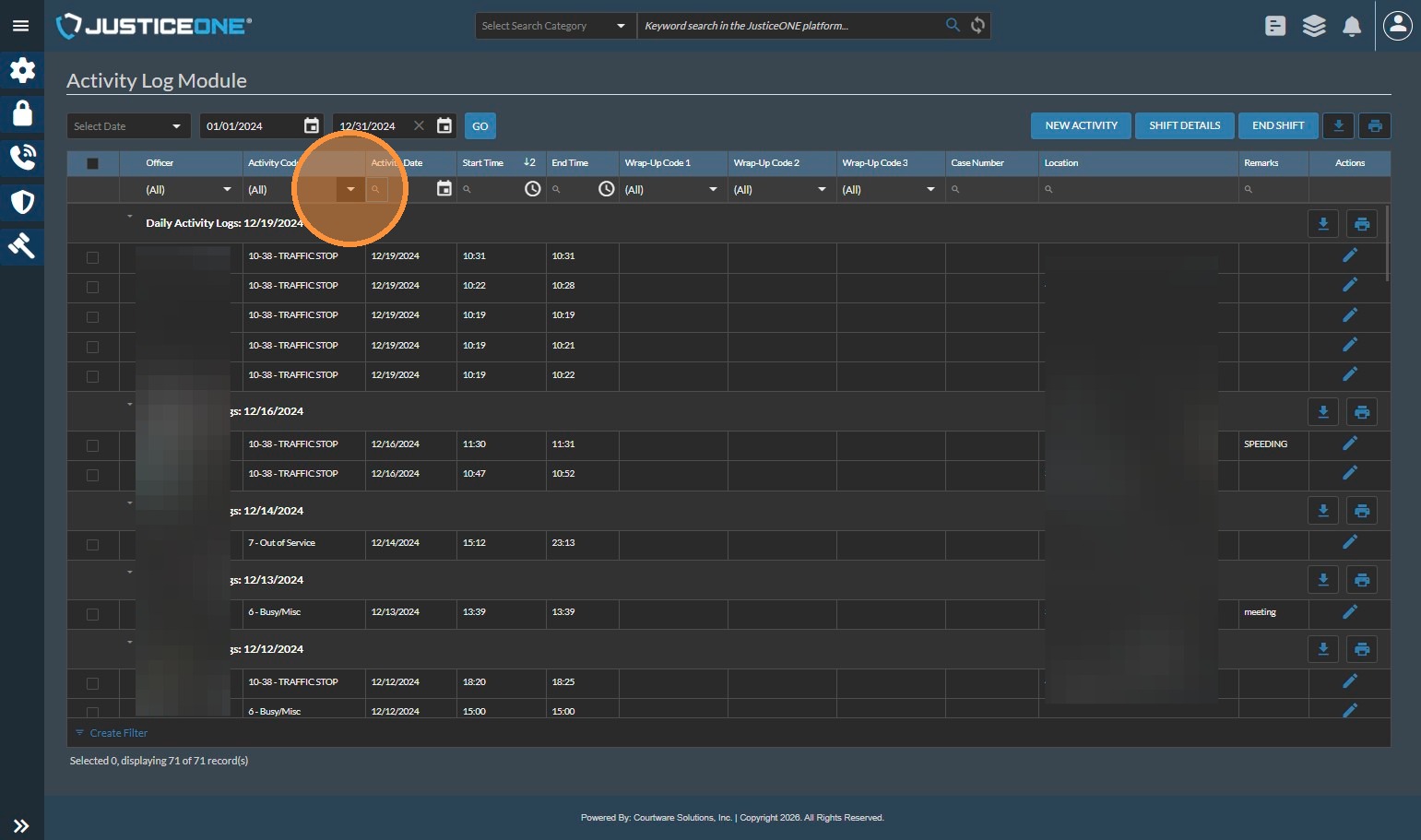1421x840 pixels.
Task: Sort by the Start Time column header
Action: [483, 163]
